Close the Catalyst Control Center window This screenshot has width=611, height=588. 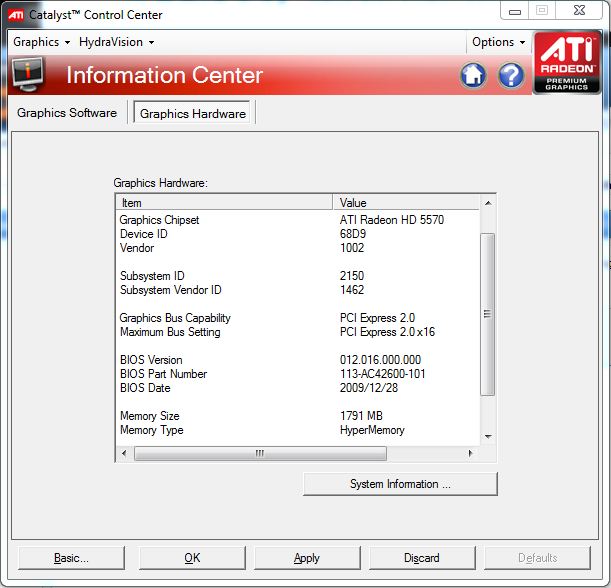pyautogui.click(x=579, y=11)
